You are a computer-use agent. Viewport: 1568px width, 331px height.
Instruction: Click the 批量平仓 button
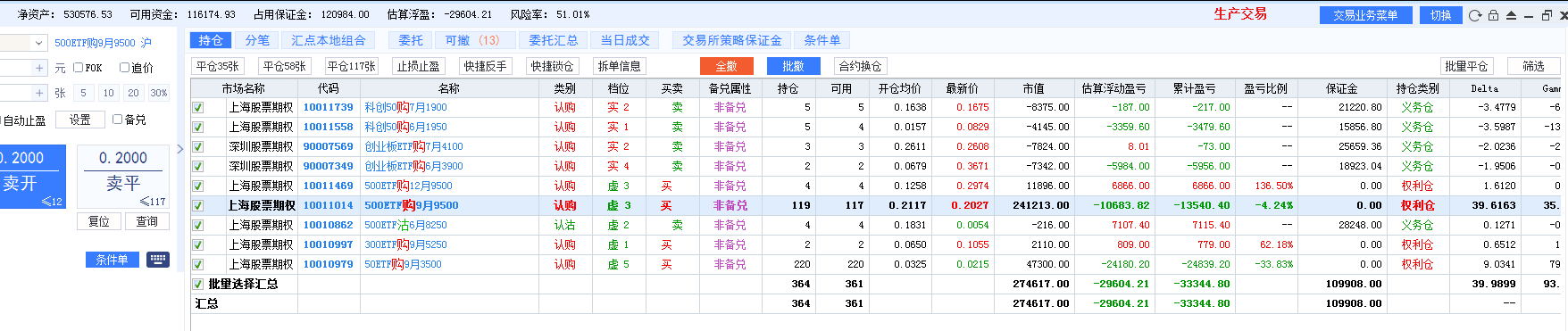click(1466, 66)
